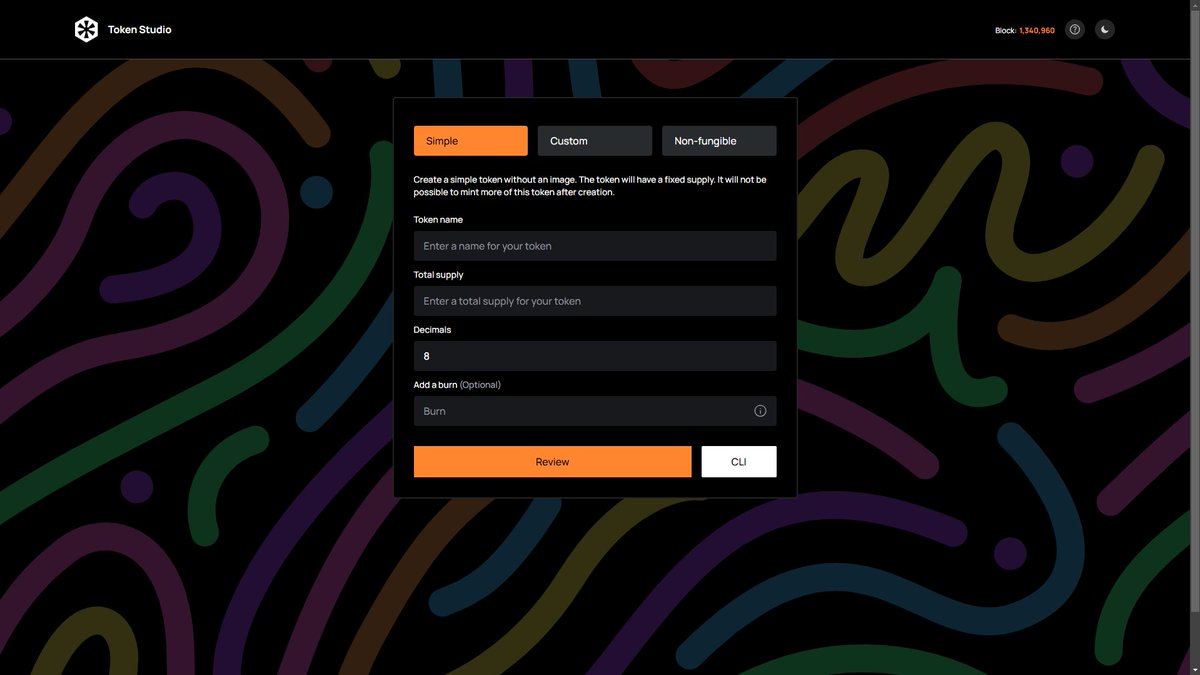Click the Decimals field showing 8
1200x675 pixels.
(x=595, y=356)
